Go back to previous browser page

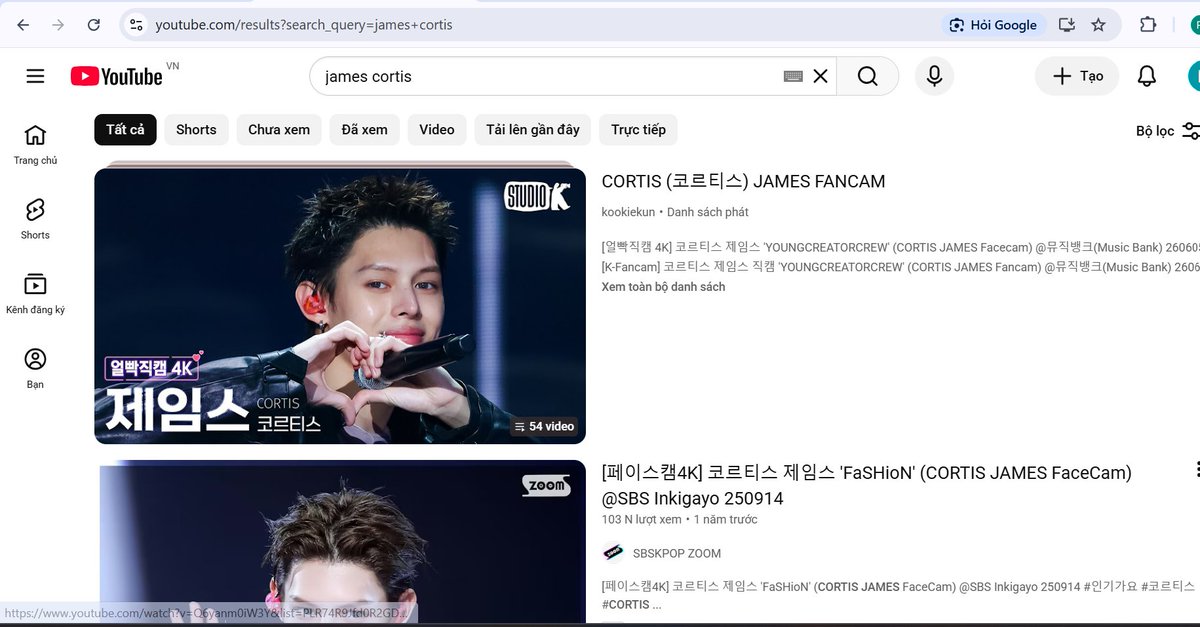coord(23,25)
